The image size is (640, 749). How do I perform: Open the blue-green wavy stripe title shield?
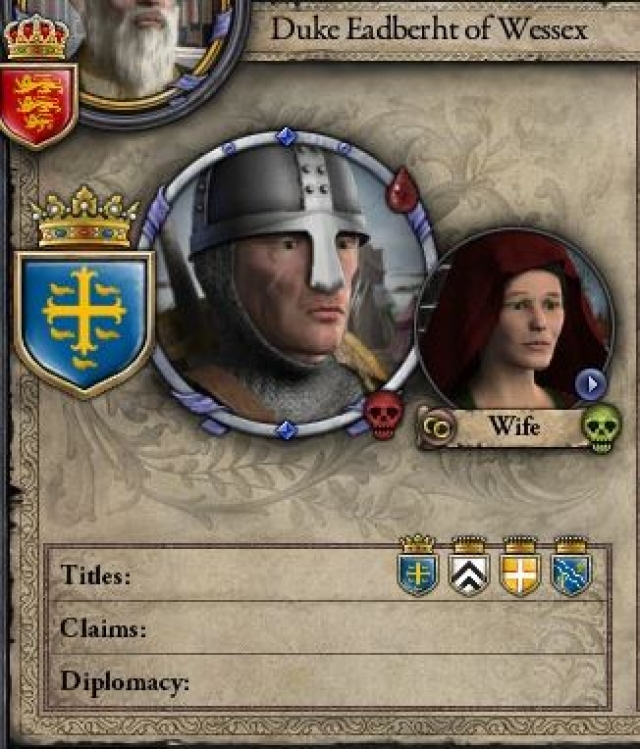click(x=571, y=567)
